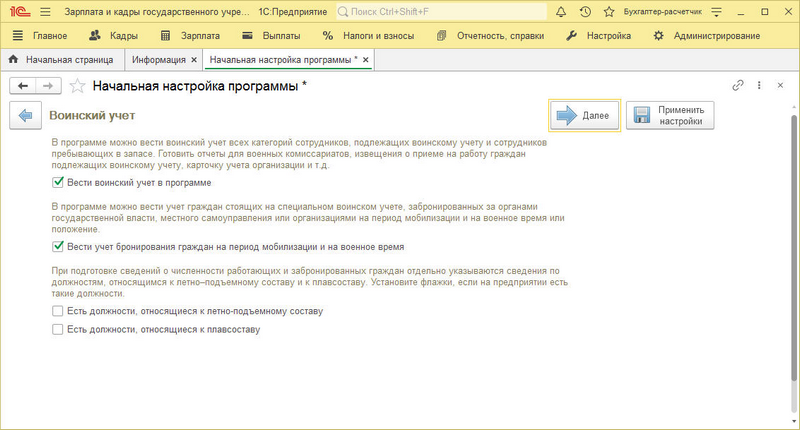Open the 'Зарплата' section menu

200,36
